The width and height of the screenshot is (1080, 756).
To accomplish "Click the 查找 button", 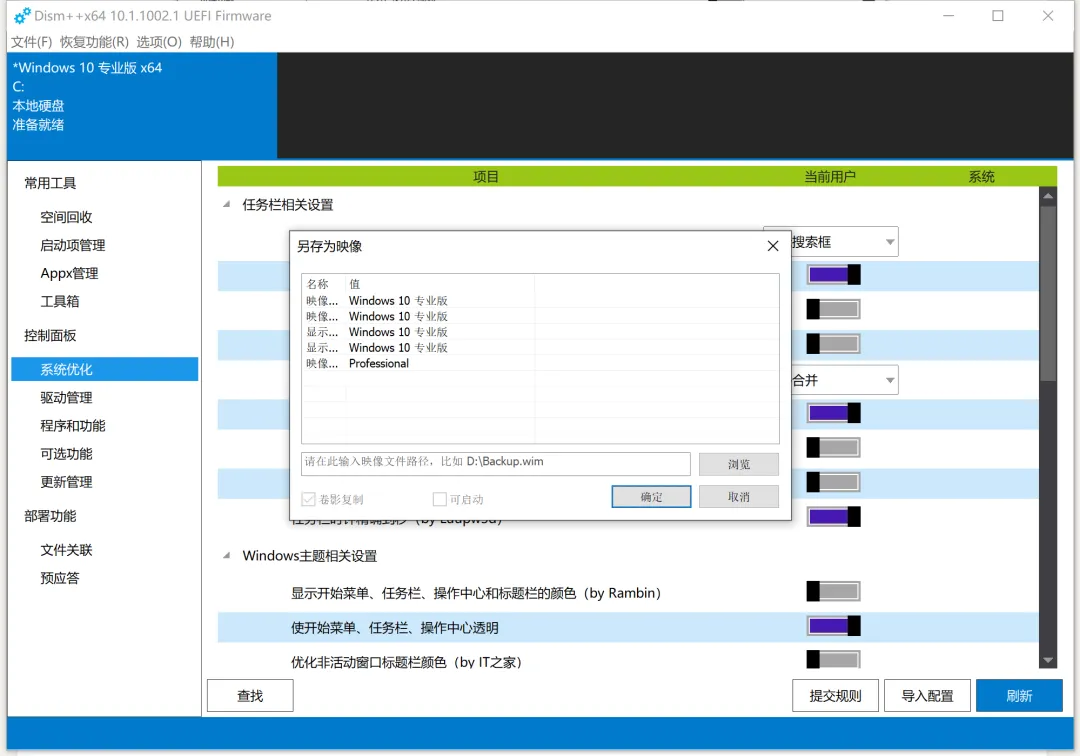I will [250, 696].
